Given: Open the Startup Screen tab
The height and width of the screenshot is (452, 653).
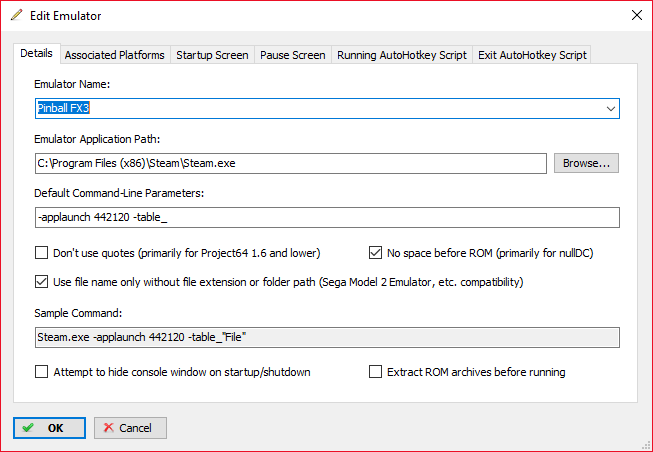Looking at the screenshot, I should [x=212, y=55].
